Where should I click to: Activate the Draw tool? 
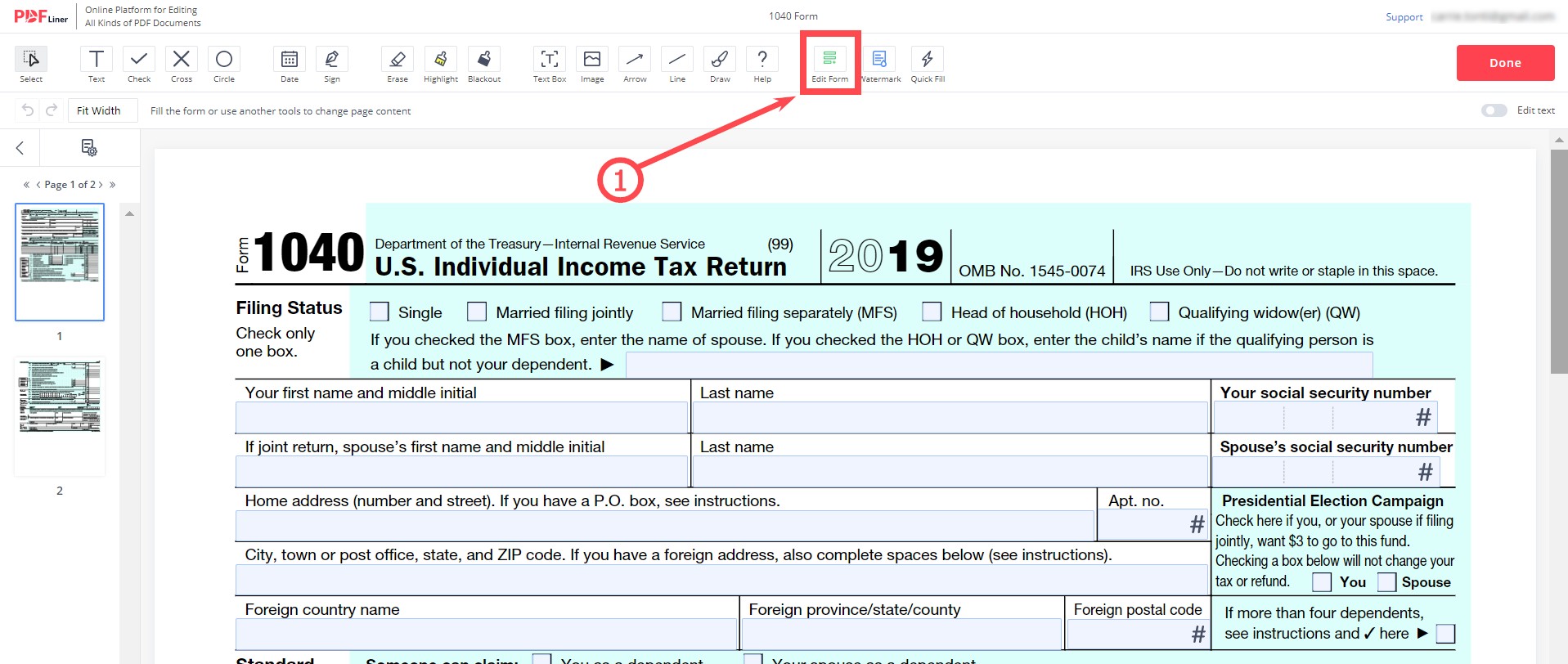click(720, 65)
